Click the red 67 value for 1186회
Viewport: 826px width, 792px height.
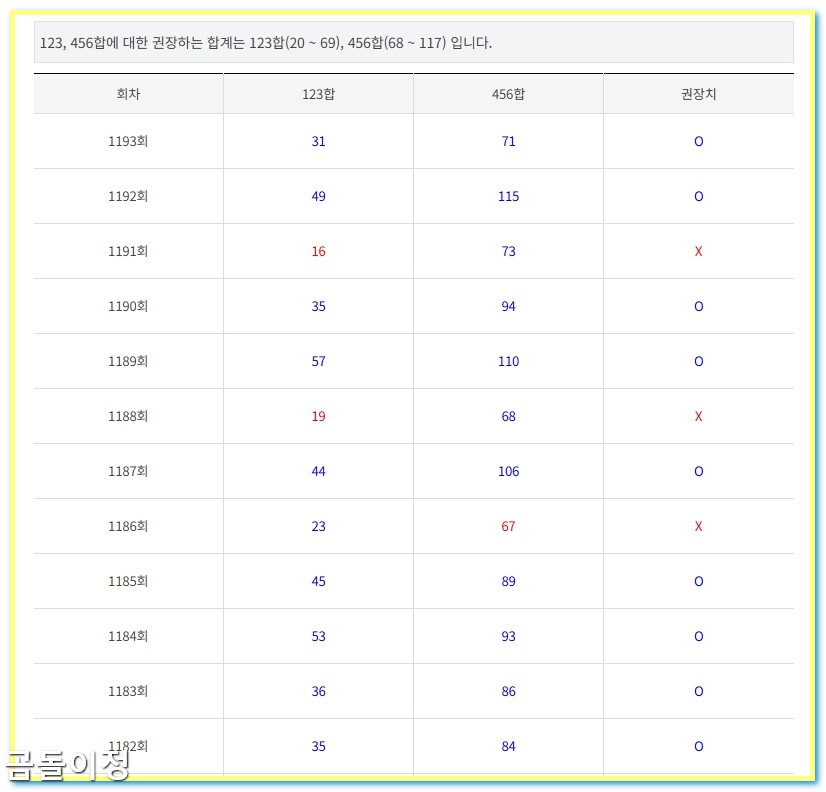click(507, 526)
